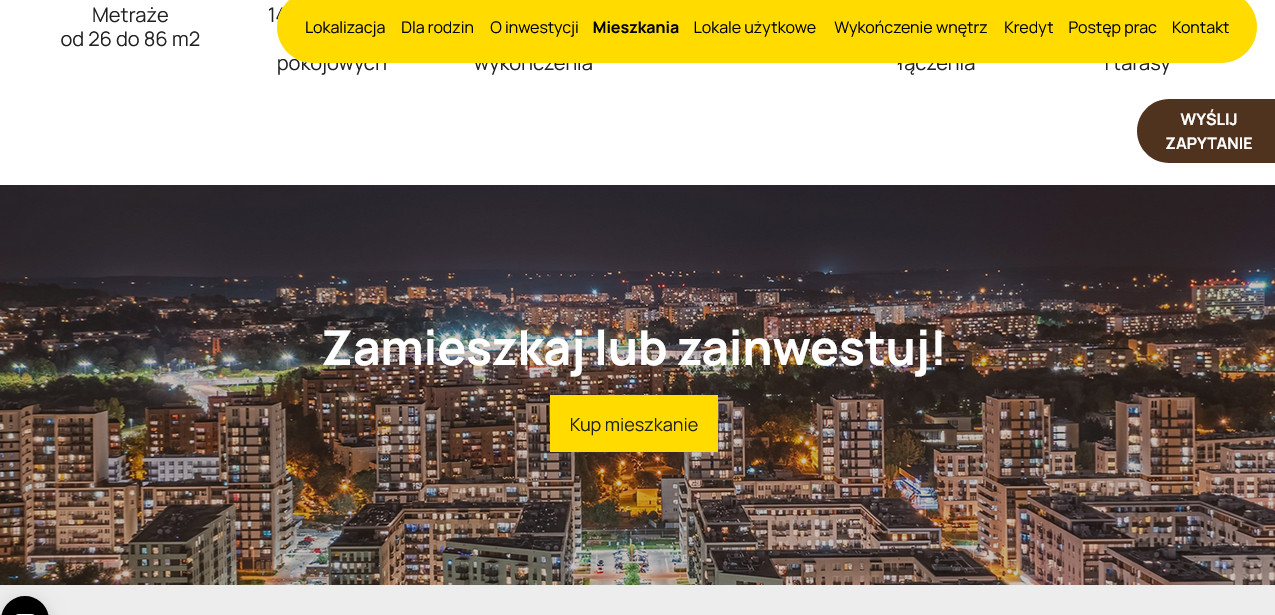Click the Metraże od 26 do 86 m2 text
This screenshot has width=1275, height=615.
pos(130,27)
